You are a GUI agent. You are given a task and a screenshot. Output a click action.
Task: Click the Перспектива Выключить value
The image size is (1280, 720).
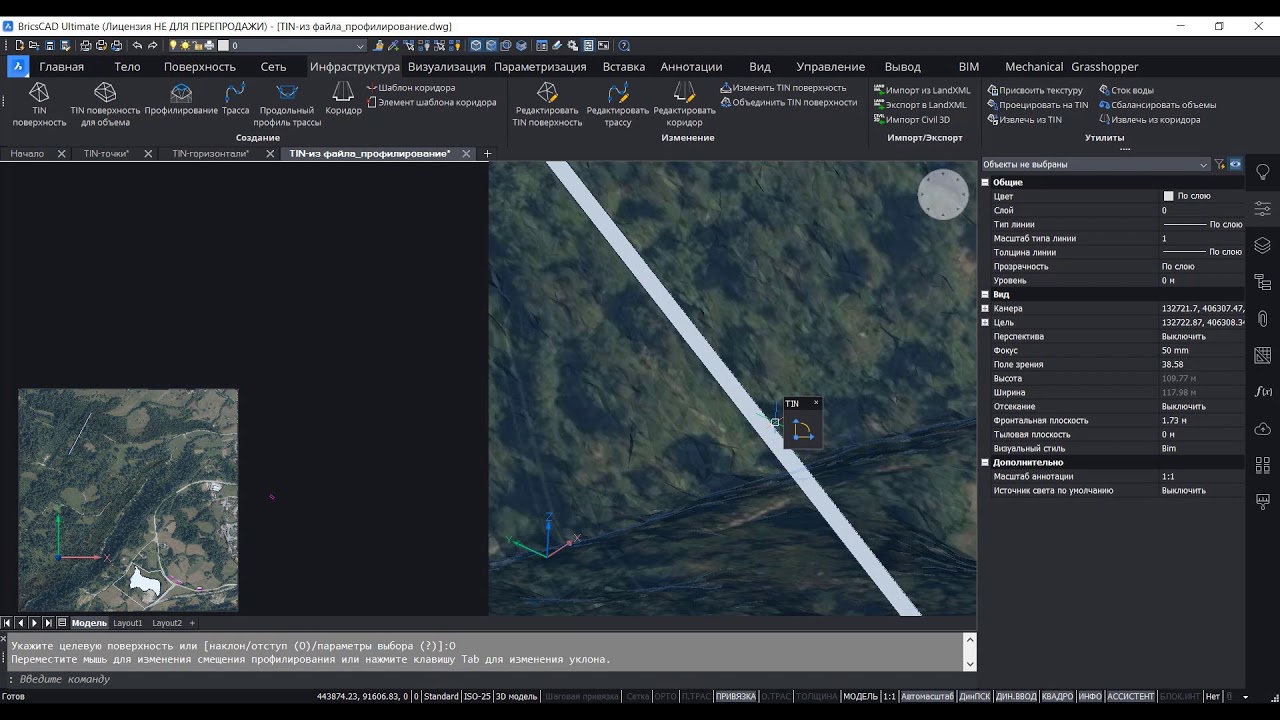(x=1184, y=337)
